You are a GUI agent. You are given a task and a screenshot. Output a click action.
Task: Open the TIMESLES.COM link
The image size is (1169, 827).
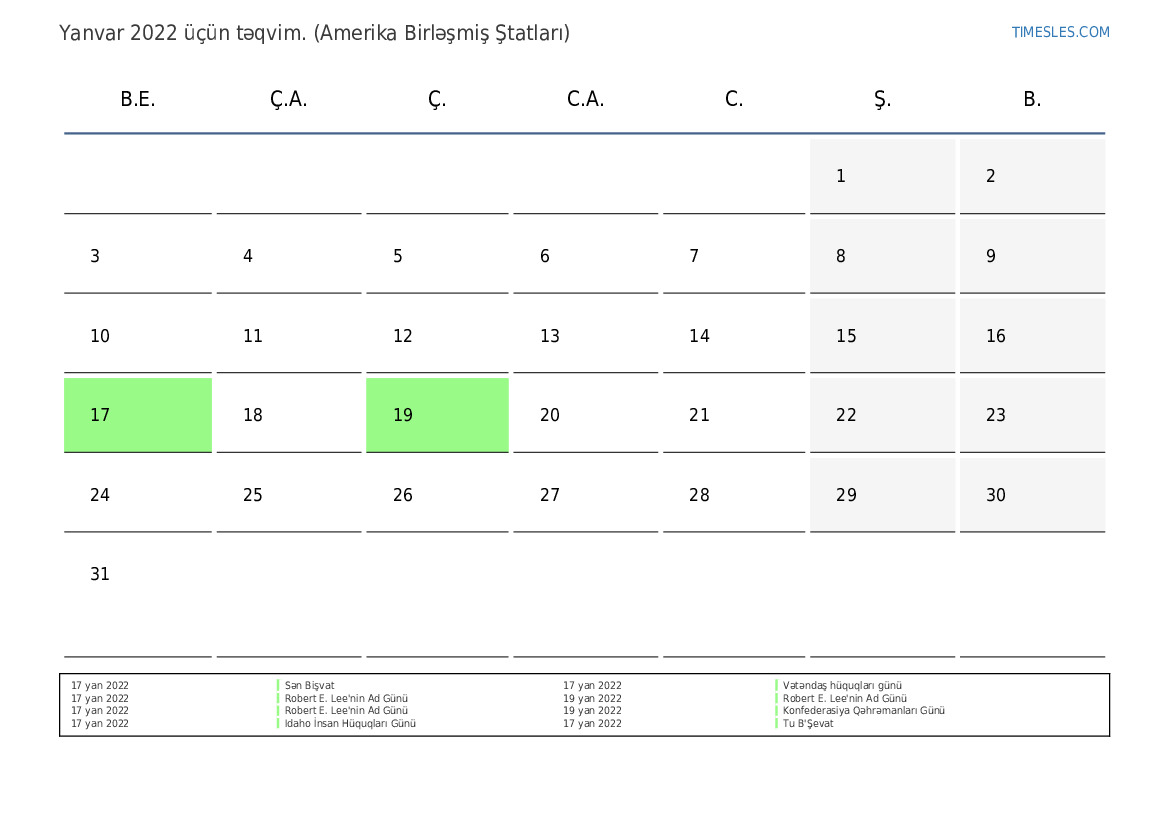click(1060, 32)
